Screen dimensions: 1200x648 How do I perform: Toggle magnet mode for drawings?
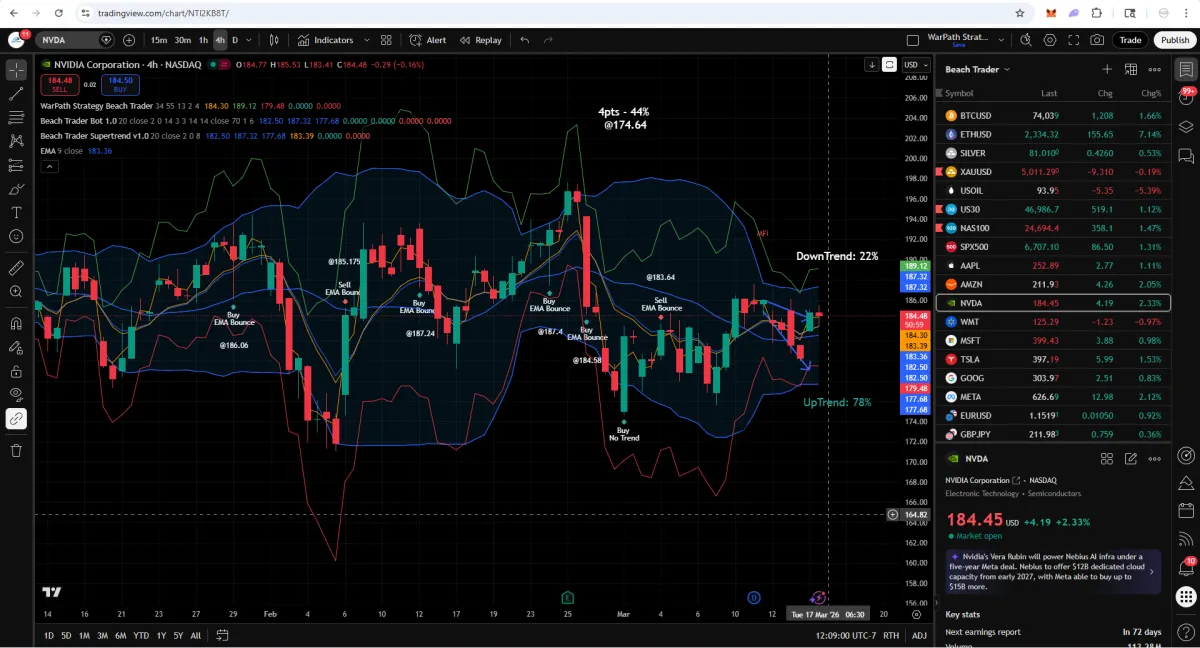pos(16,324)
